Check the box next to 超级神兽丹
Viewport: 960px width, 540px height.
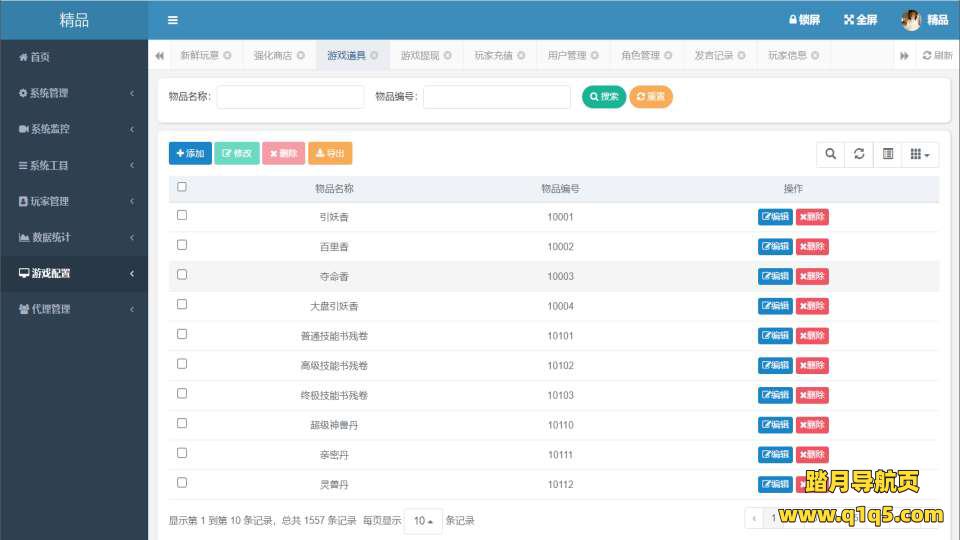point(182,423)
